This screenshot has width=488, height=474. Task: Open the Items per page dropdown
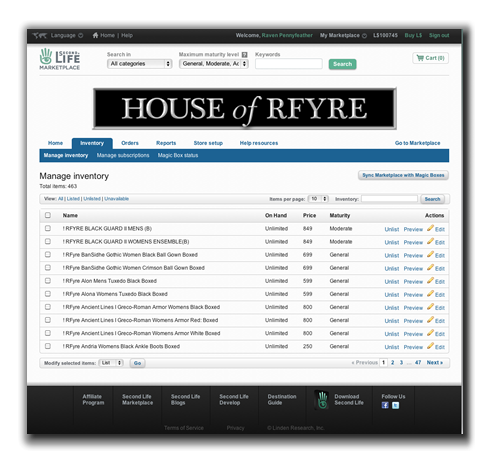[x=318, y=199]
